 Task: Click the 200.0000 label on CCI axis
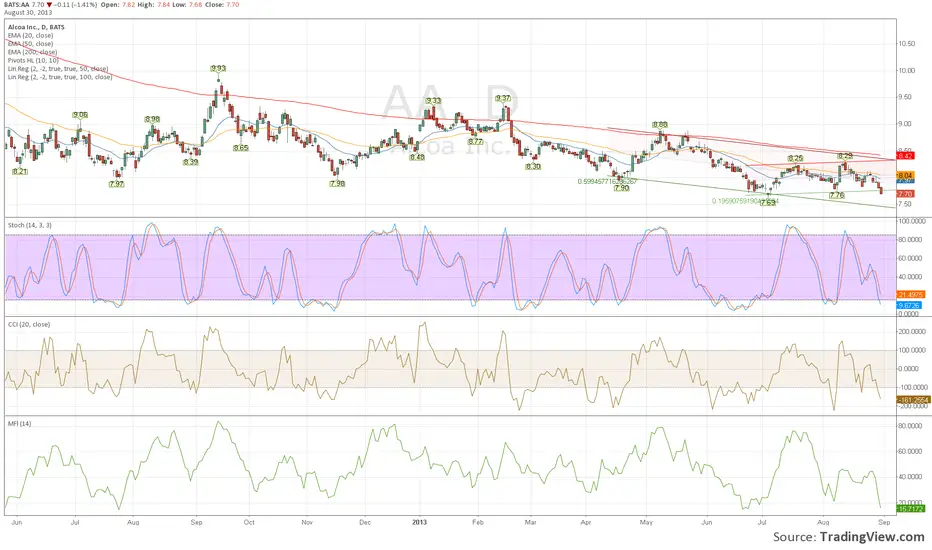(x=911, y=332)
